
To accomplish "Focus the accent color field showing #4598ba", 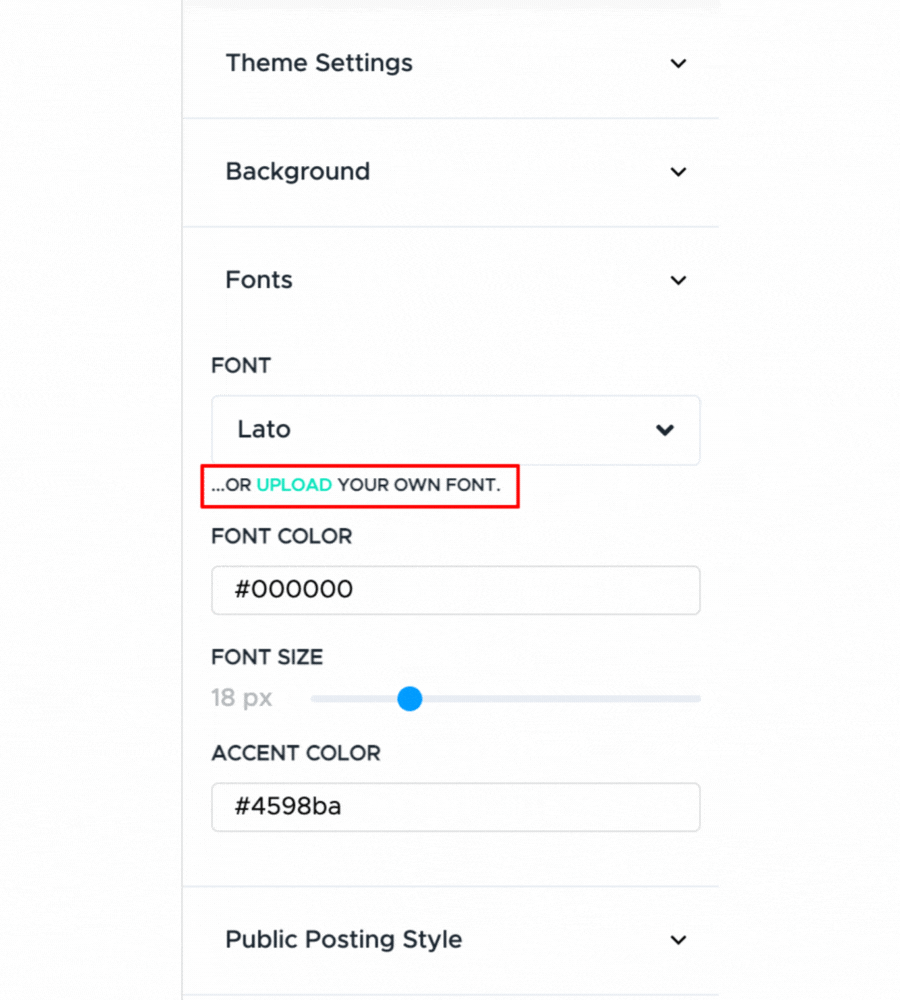I will point(455,807).
